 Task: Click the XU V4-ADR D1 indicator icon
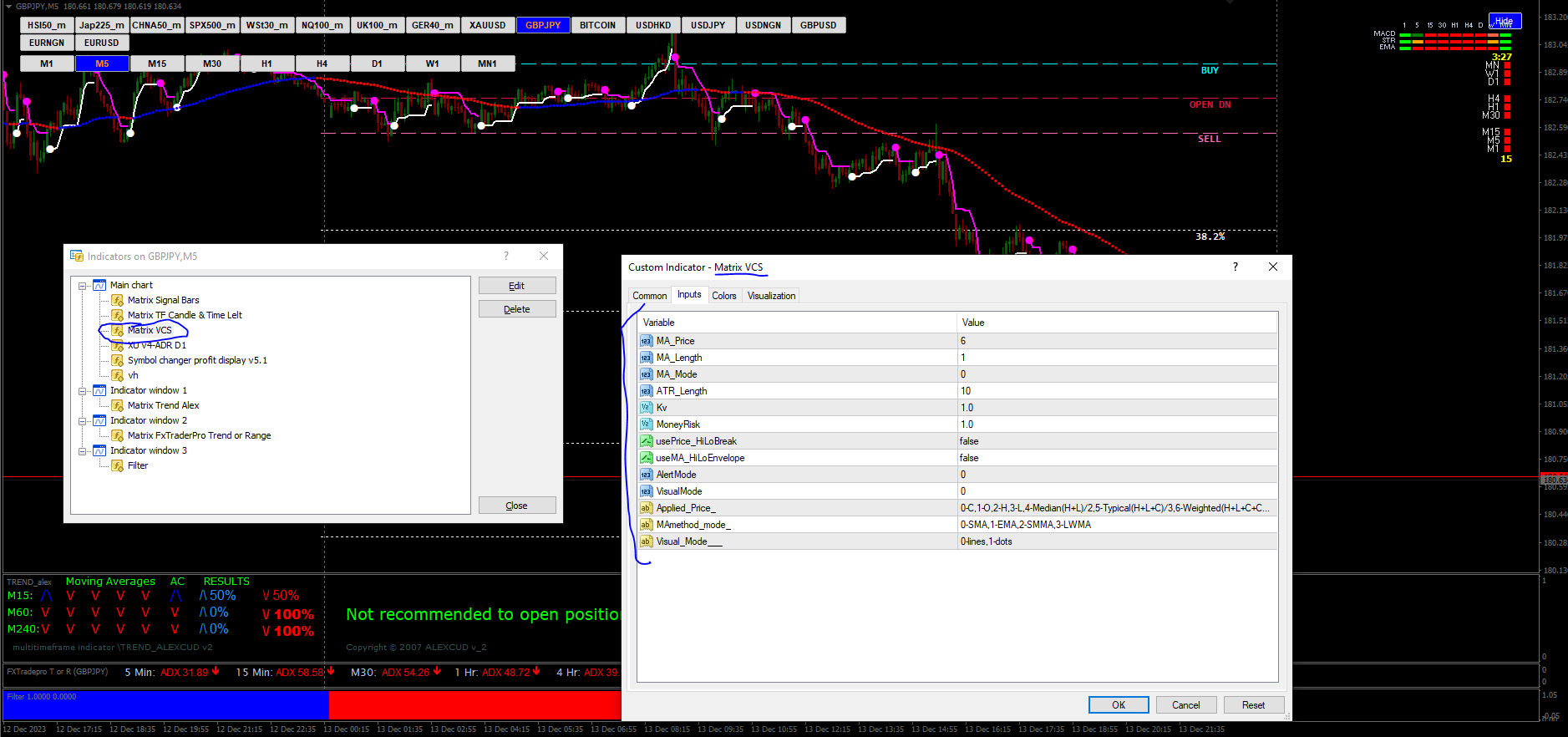click(x=118, y=345)
